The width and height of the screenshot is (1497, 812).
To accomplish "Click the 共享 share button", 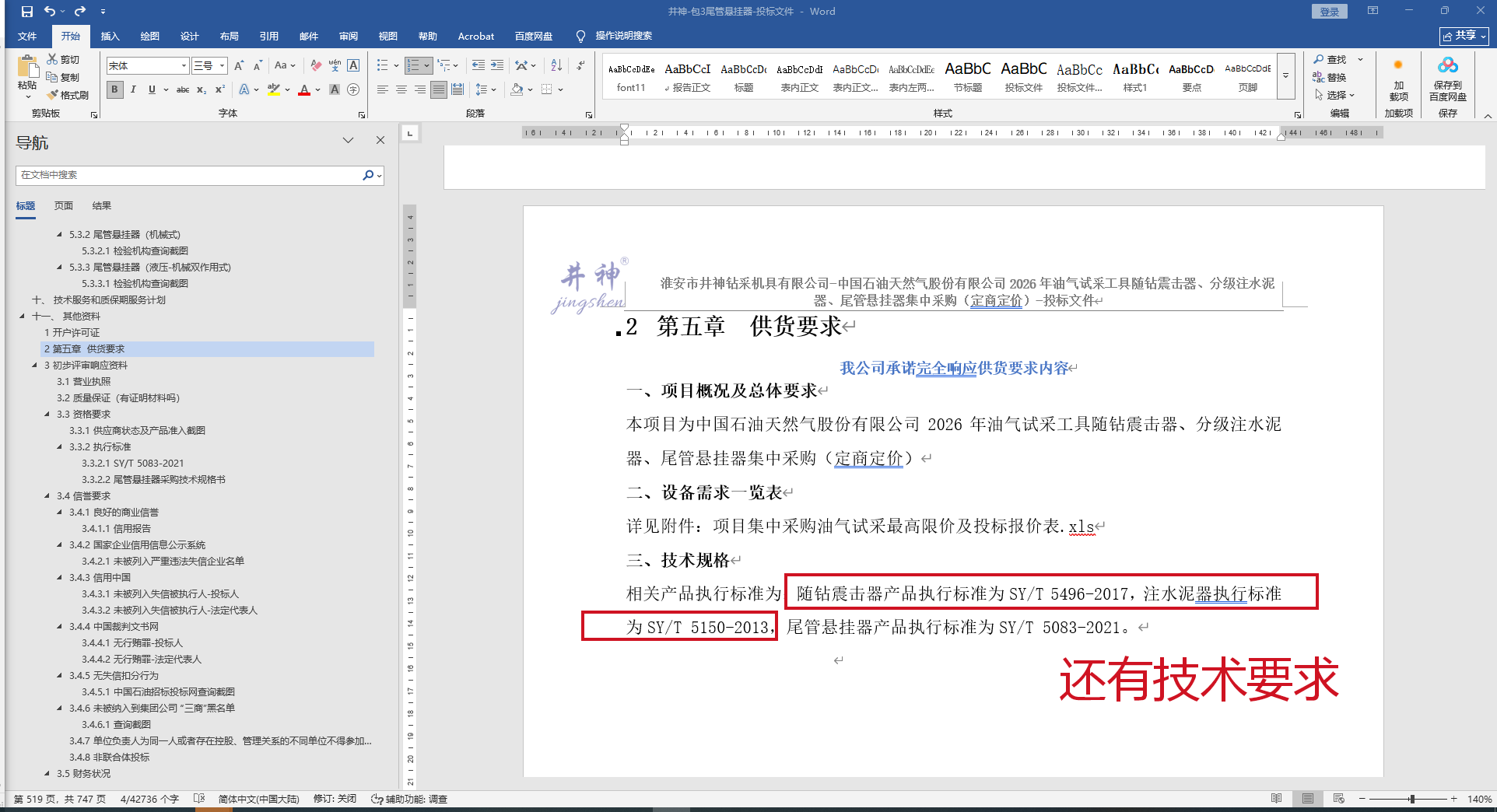I will pos(1464,36).
